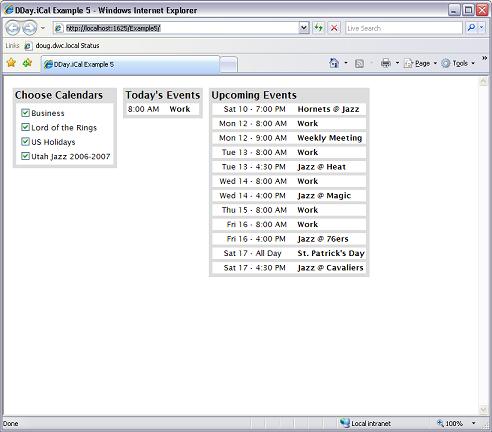Screen dimensions: 492x432
Task: Expand the Print options dropdown arrow
Action: [397, 63]
